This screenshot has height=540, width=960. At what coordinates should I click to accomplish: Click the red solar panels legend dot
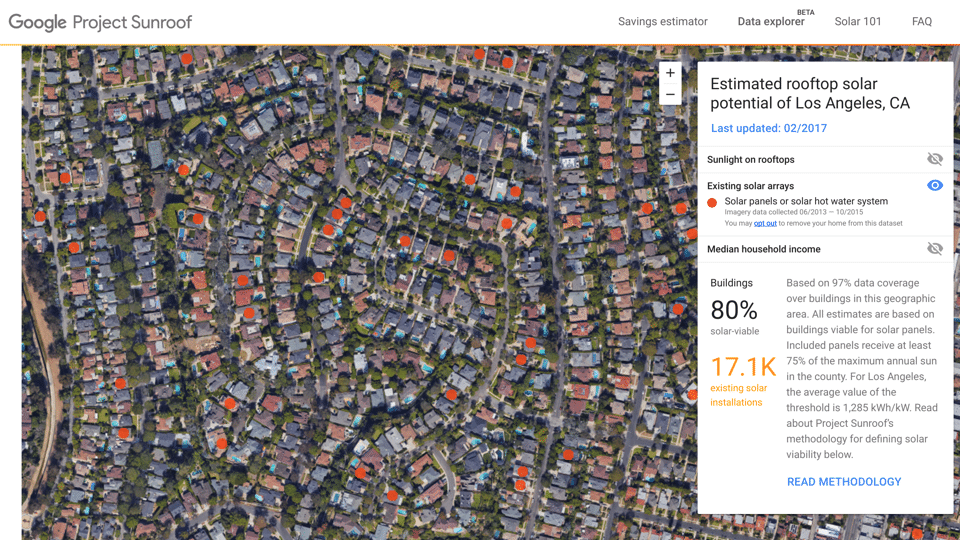click(712, 202)
